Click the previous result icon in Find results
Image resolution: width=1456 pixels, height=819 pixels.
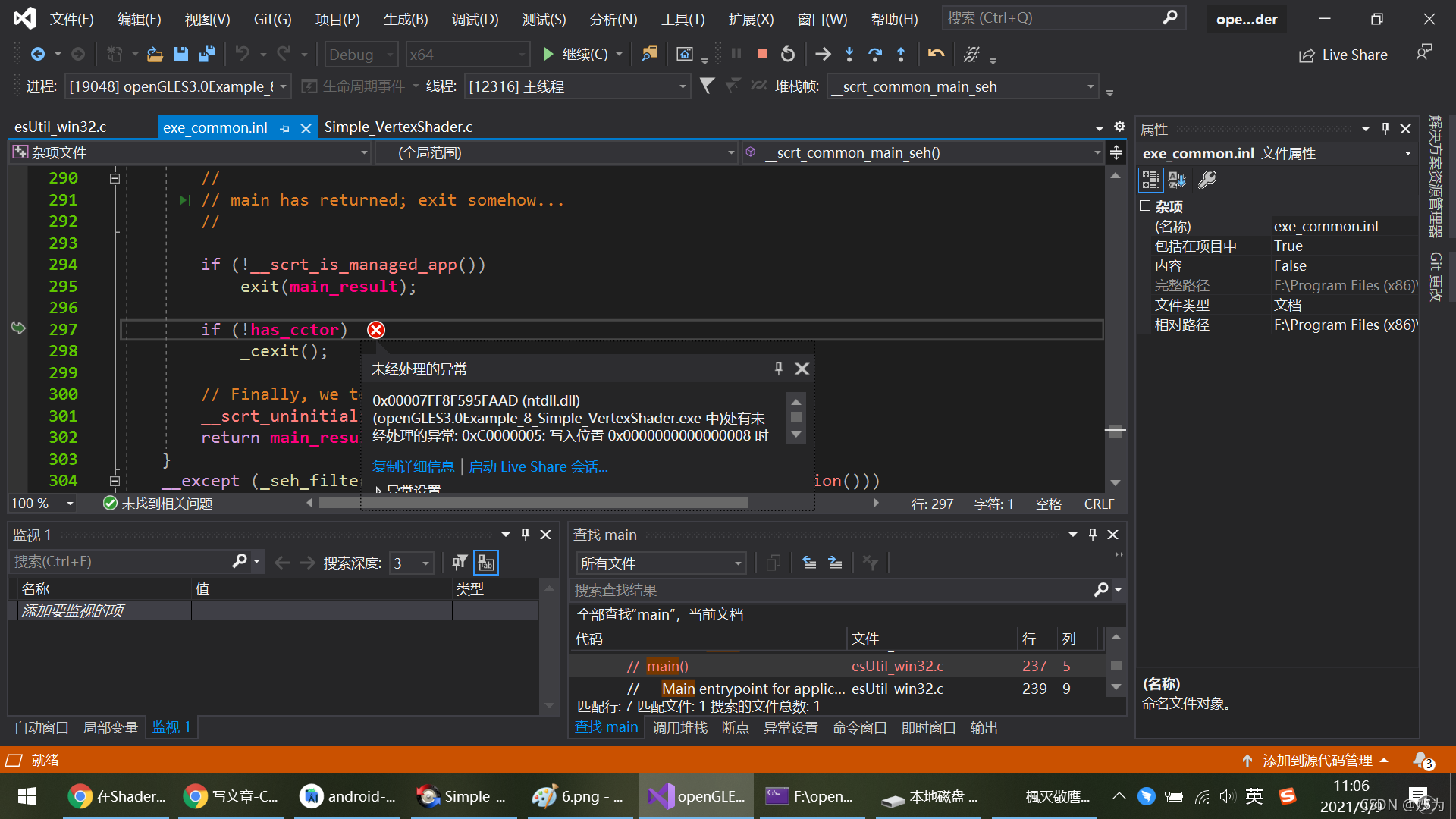point(809,563)
